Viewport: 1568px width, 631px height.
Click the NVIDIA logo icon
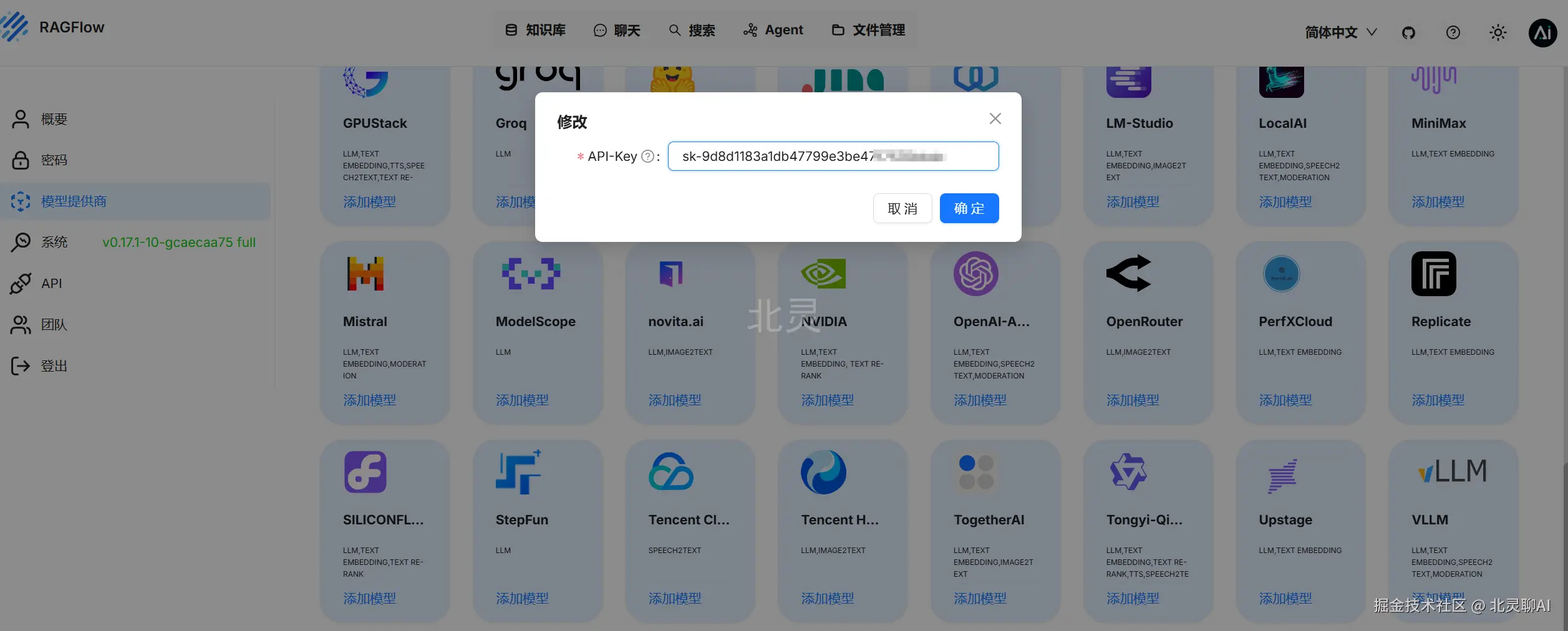[823, 274]
